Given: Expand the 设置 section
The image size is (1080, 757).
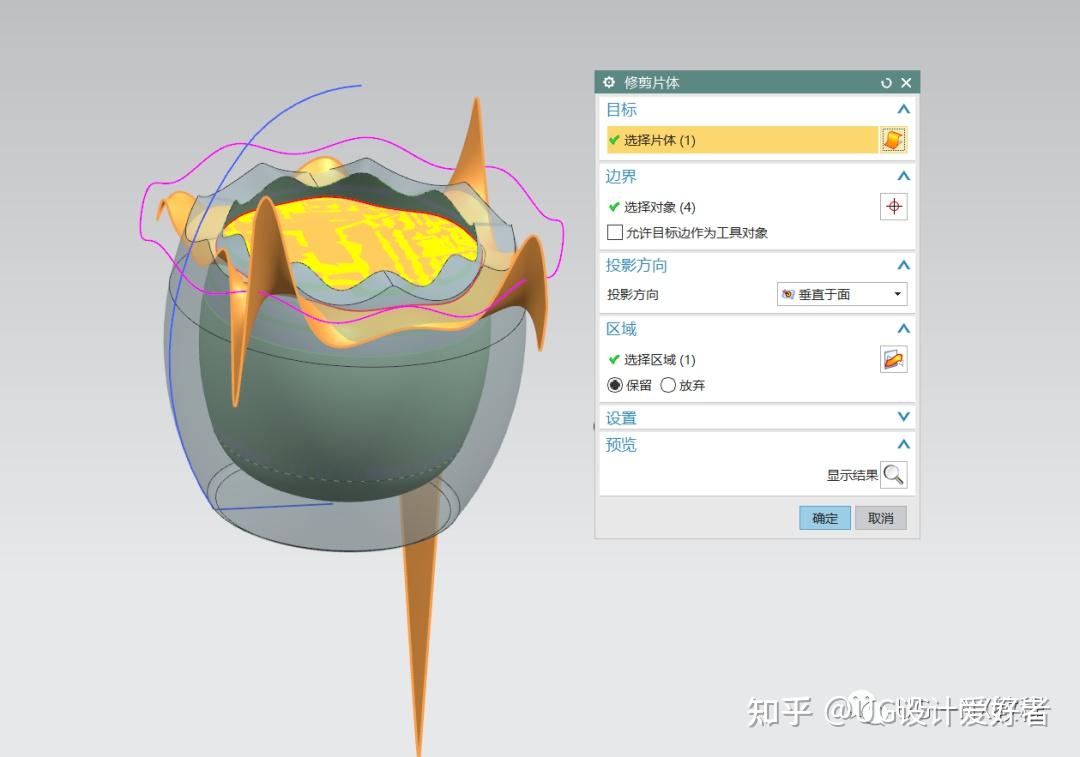Looking at the screenshot, I should [x=903, y=417].
